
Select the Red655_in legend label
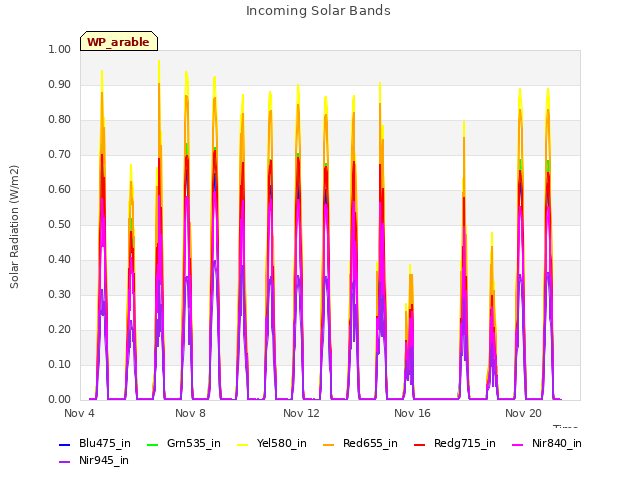tap(370, 443)
